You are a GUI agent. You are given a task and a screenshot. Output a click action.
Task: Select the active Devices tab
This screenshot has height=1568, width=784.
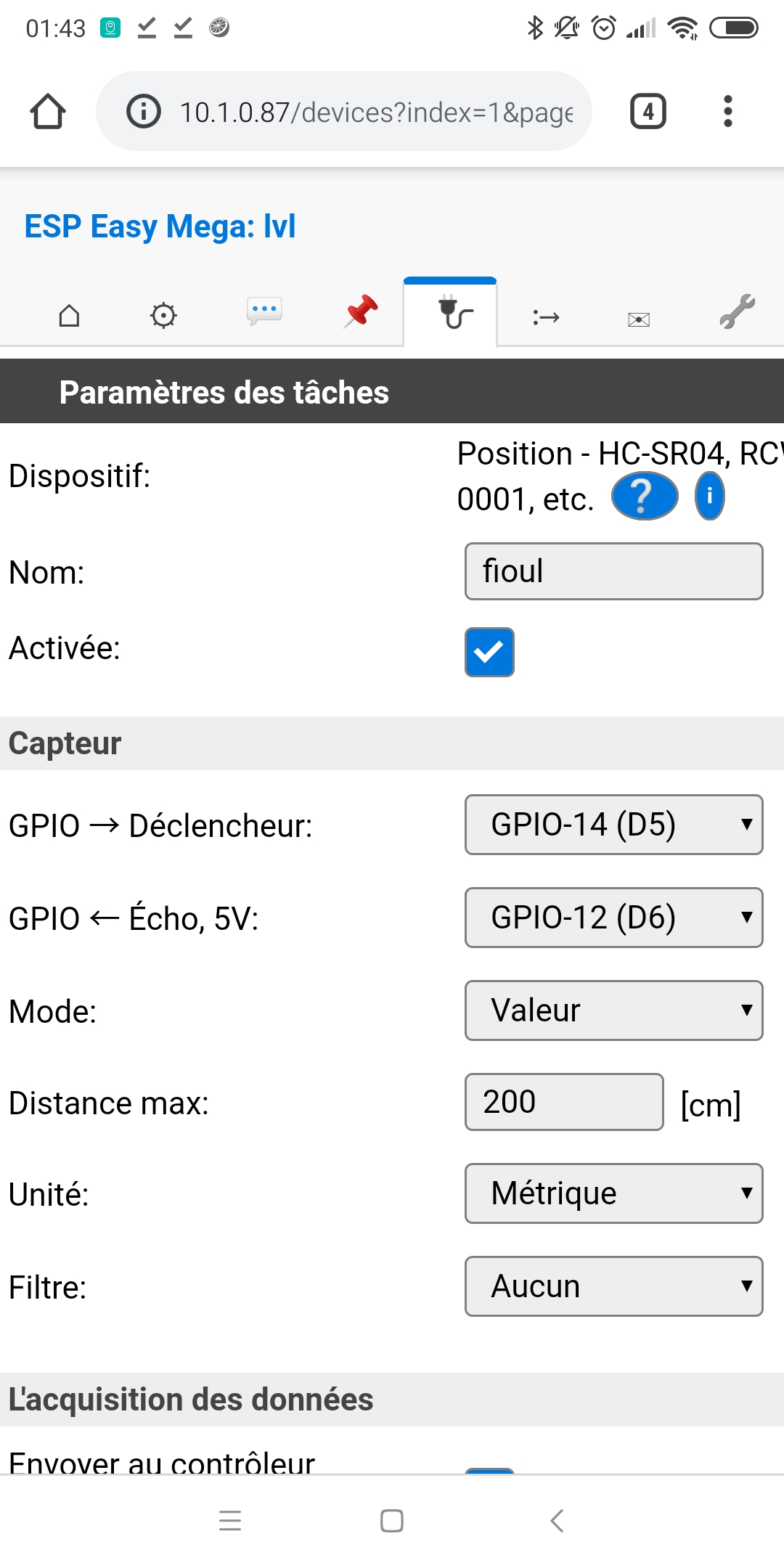pyautogui.click(x=450, y=312)
